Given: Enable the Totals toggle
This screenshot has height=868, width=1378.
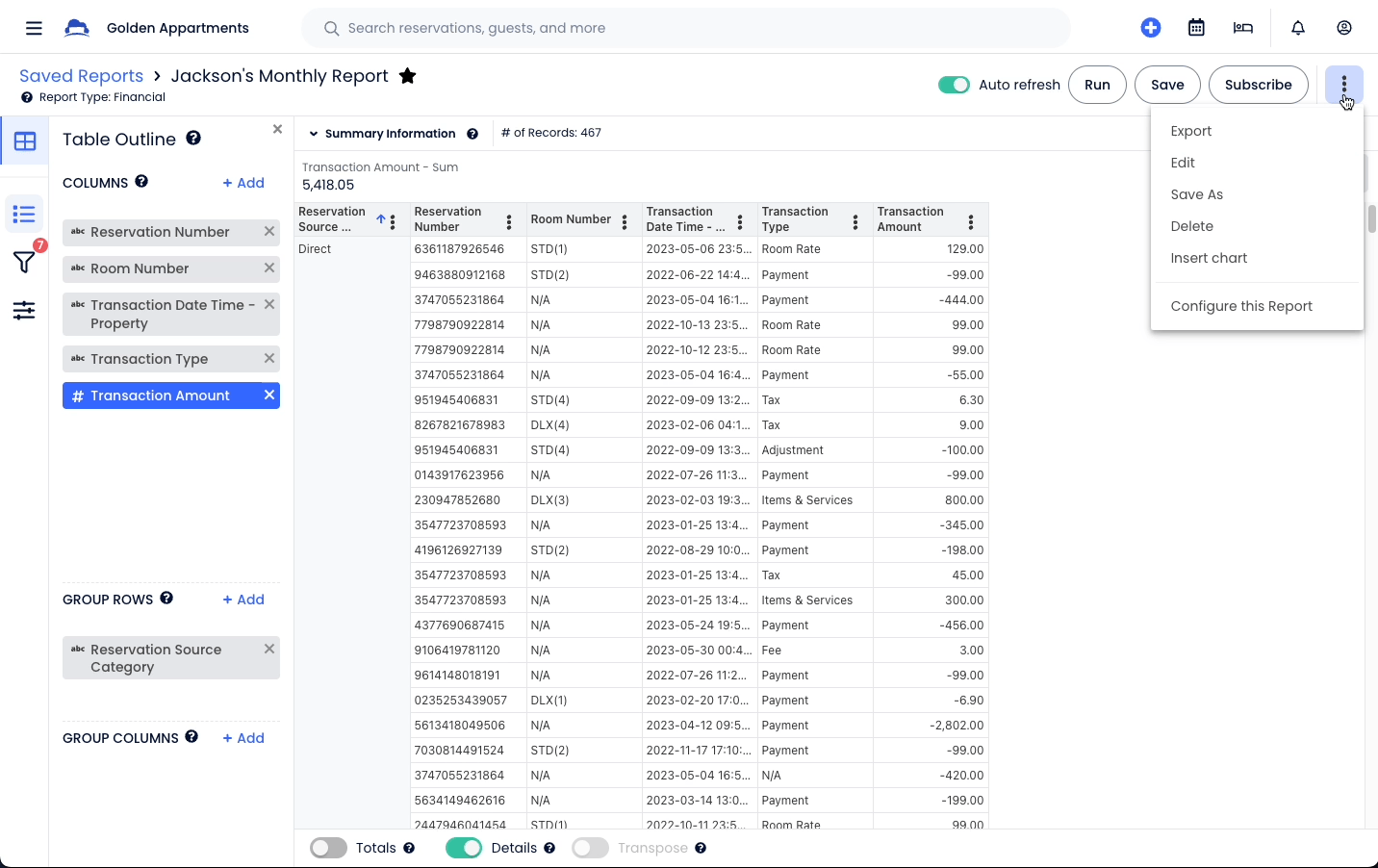Looking at the screenshot, I should click(x=328, y=848).
